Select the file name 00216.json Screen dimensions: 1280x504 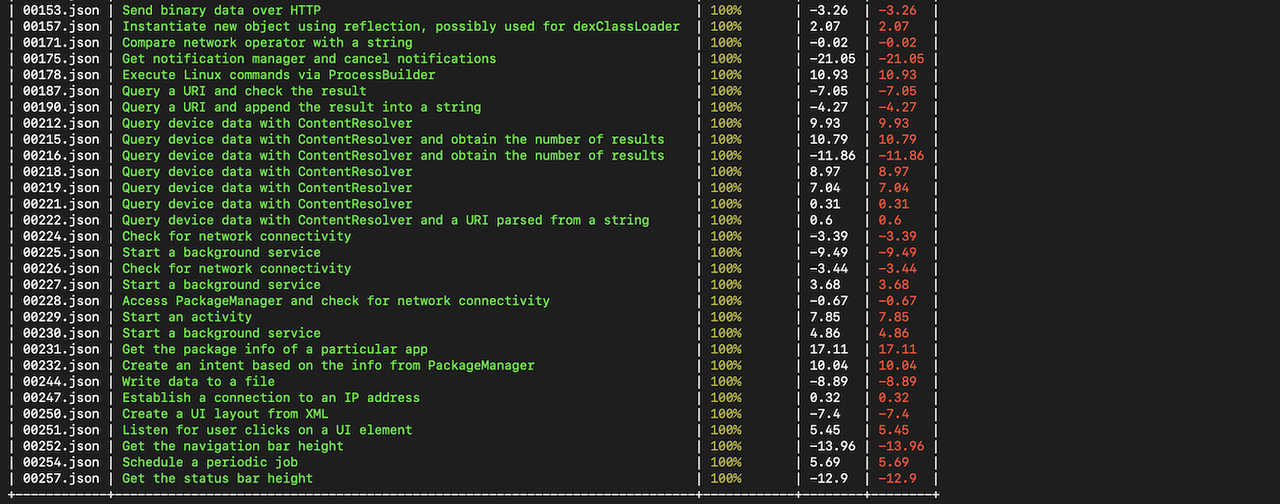pos(61,155)
